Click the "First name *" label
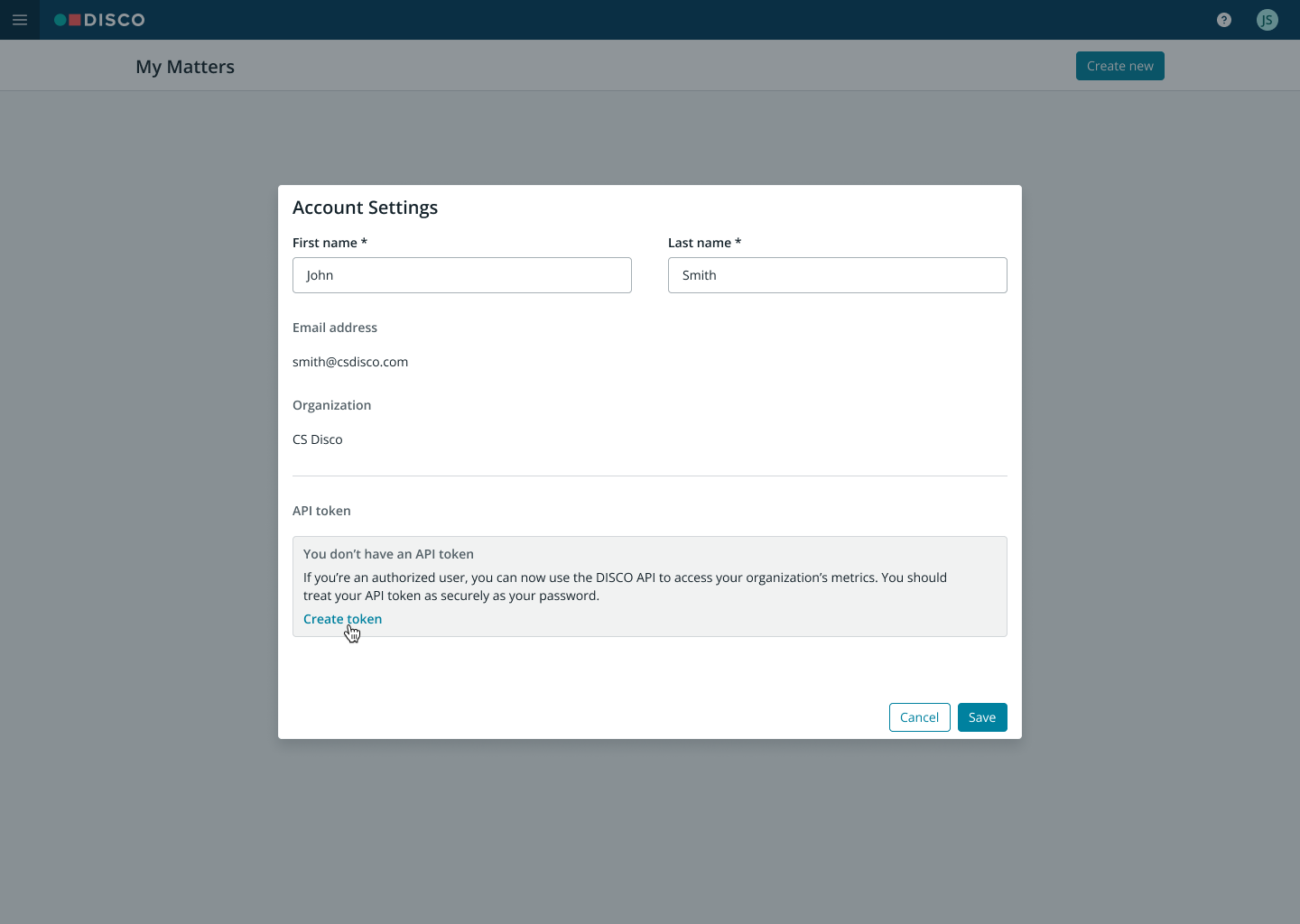1300x924 pixels. pyautogui.click(x=330, y=243)
